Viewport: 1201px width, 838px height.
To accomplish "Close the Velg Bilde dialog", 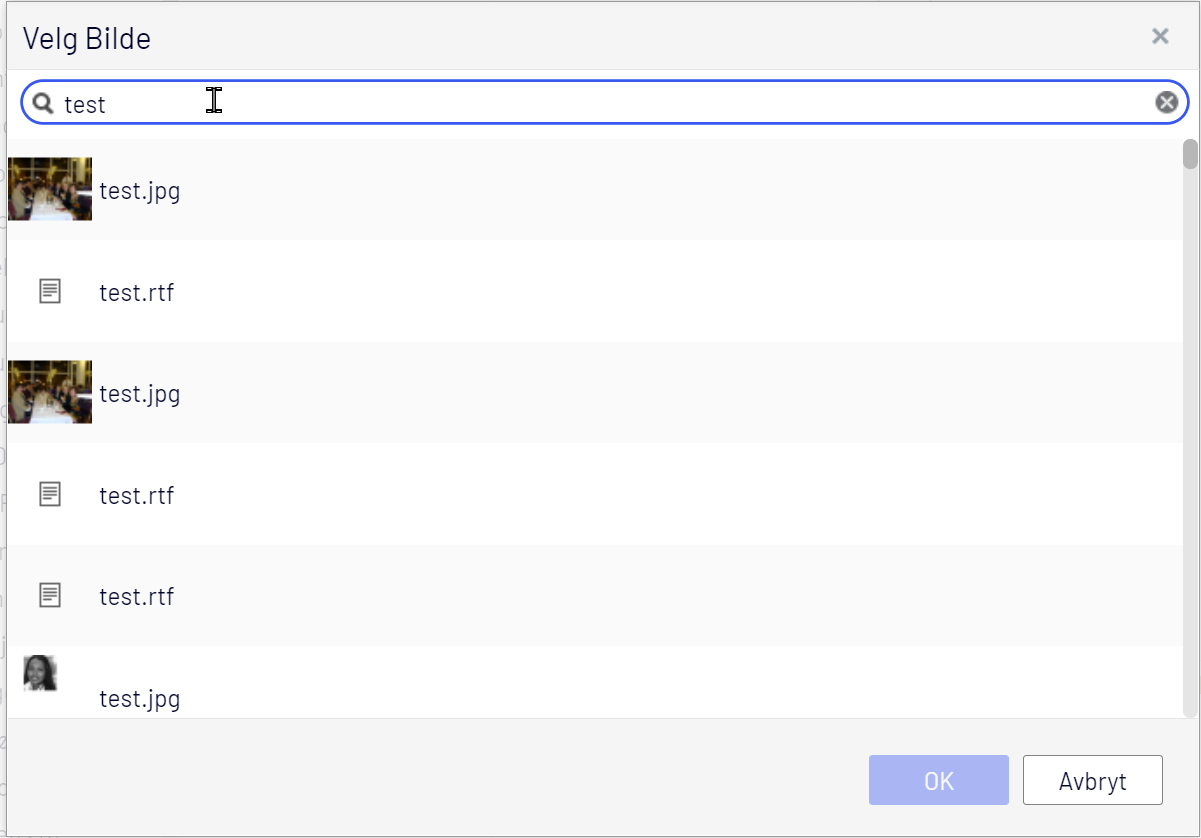I will pyautogui.click(x=1160, y=37).
